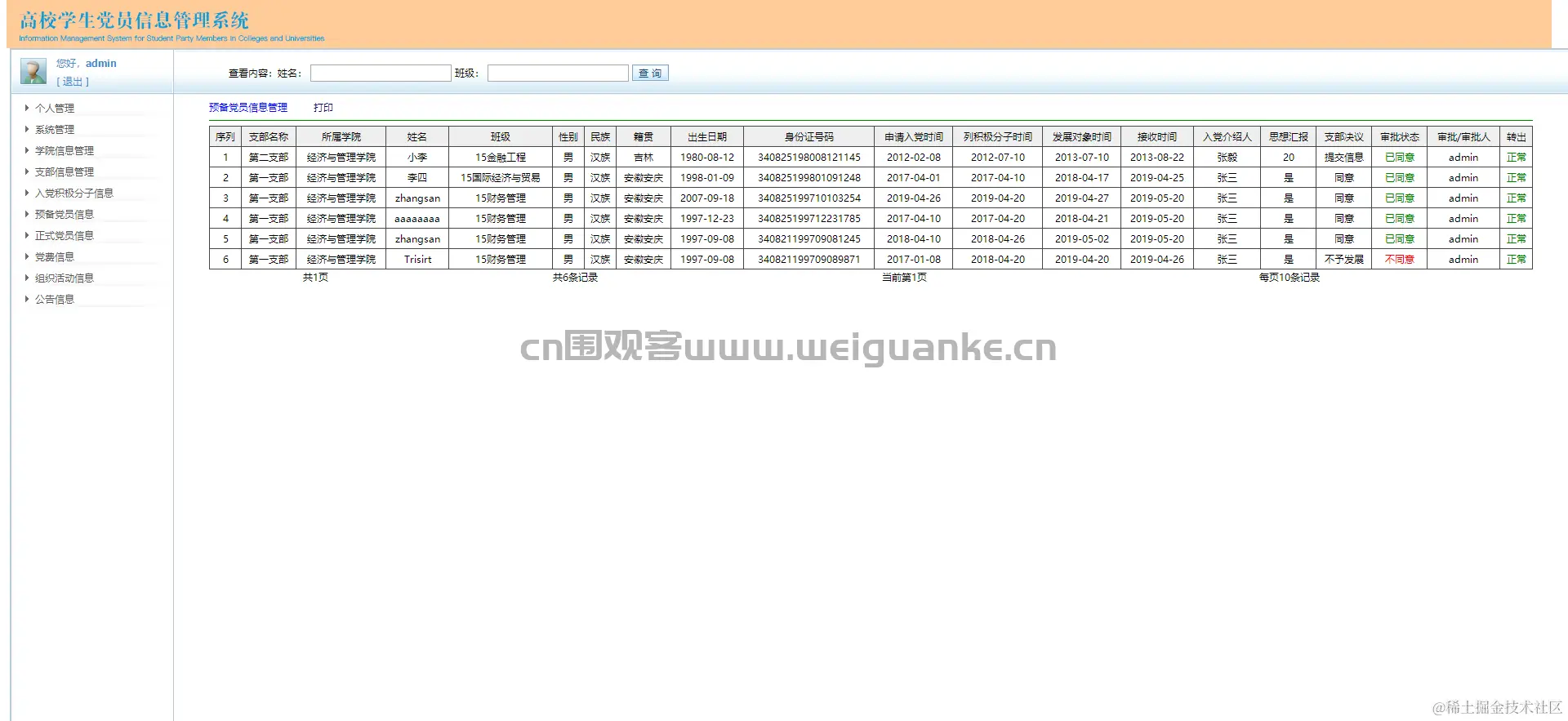Screen dimensions: 1568x721
Task: Expand the 组织活动信息 menu arrow
Action: click(27, 278)
